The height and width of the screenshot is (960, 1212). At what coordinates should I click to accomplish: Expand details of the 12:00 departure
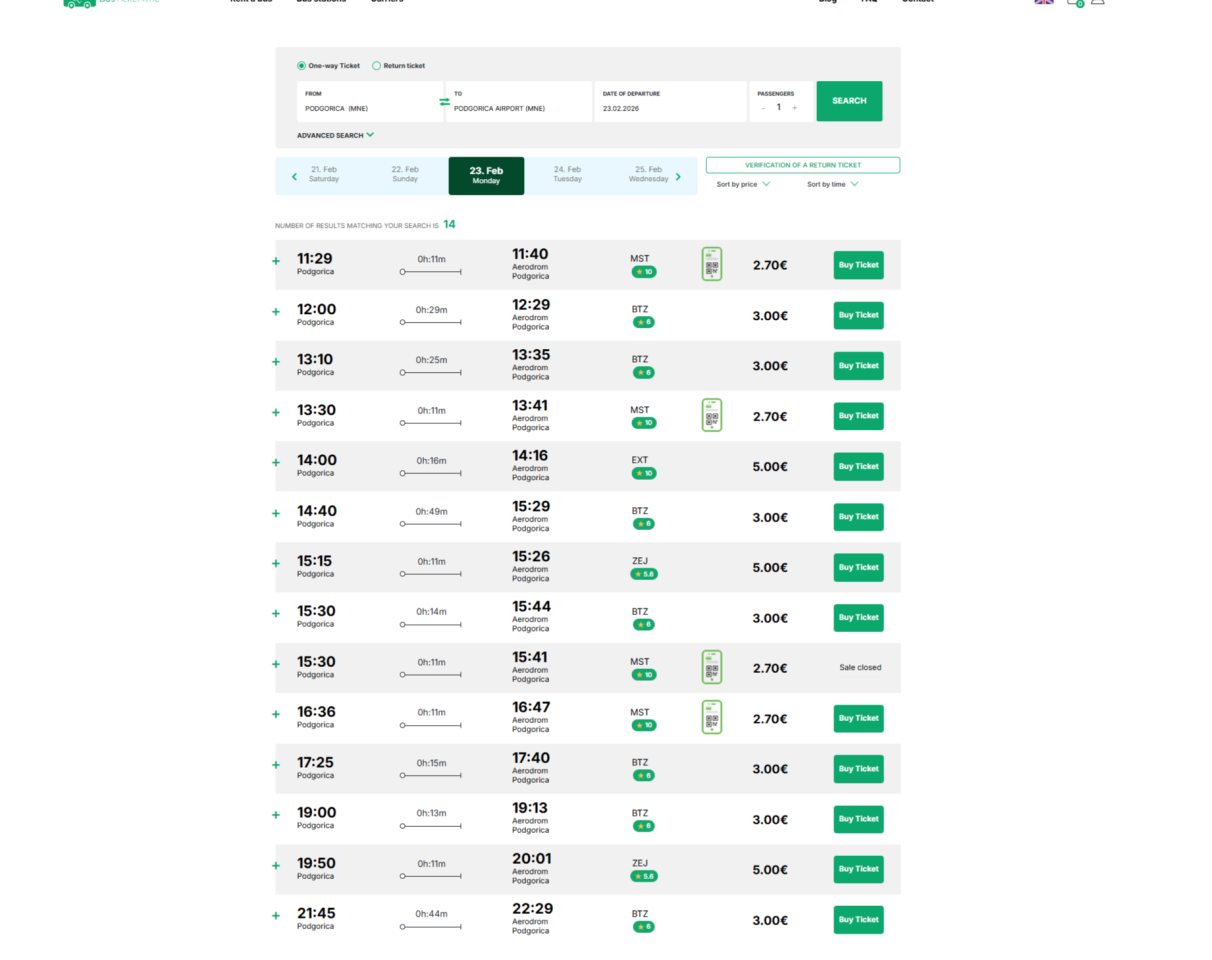point(276,312)
